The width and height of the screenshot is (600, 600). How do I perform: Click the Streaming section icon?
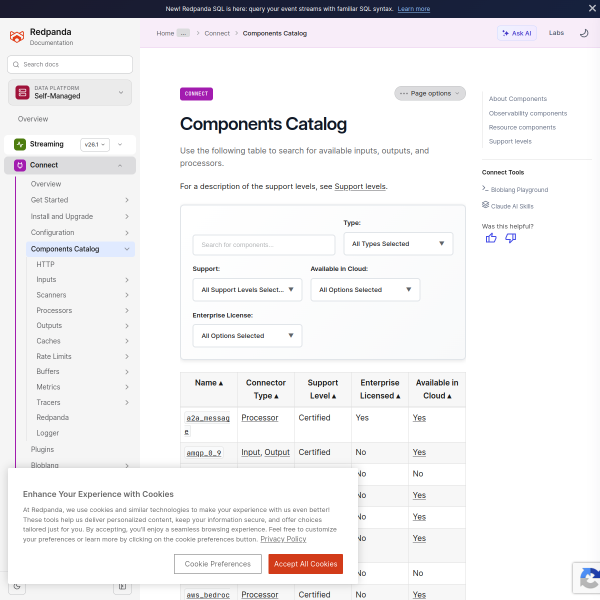(20, 144)
